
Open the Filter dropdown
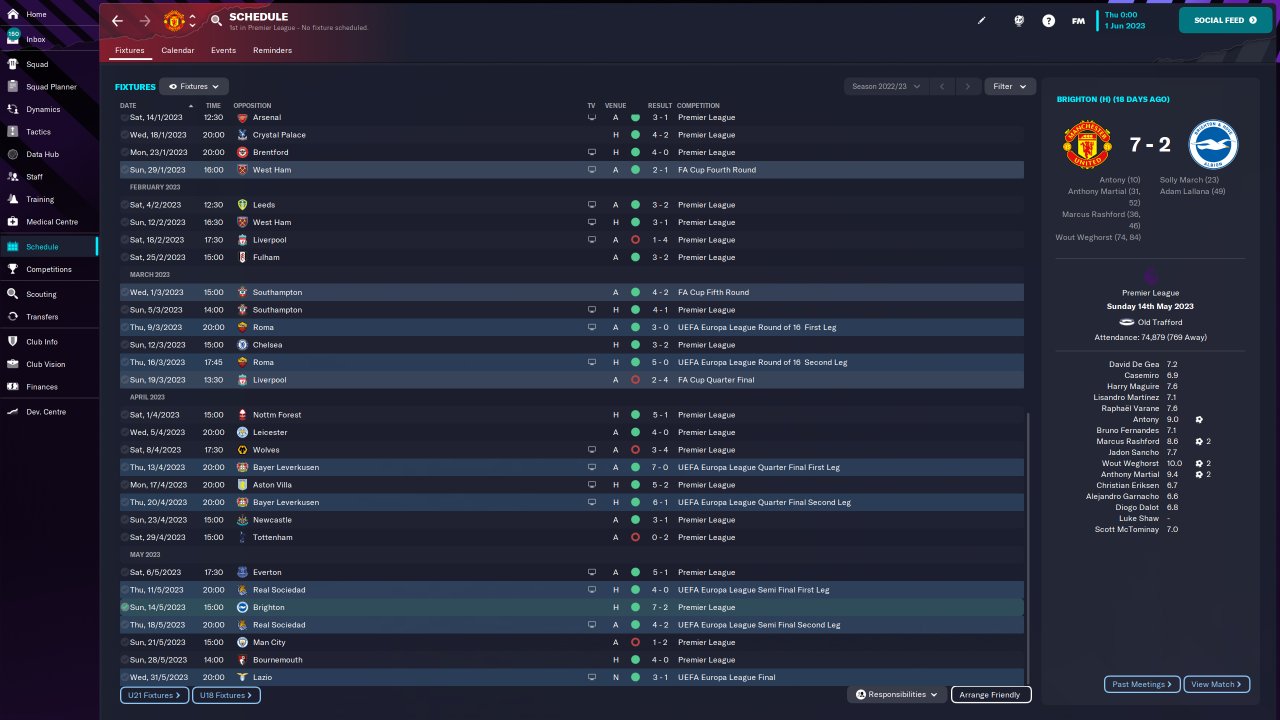(x=1009, y=87)
